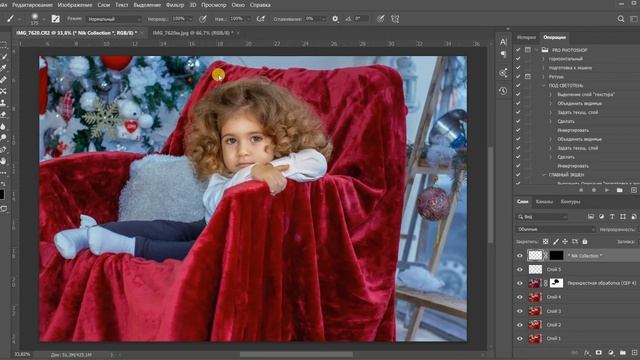The image size is (640, 360).
Task: Open the brush tool preset picker in options bar
Action: pyautogui.click(x=12, y=19)
